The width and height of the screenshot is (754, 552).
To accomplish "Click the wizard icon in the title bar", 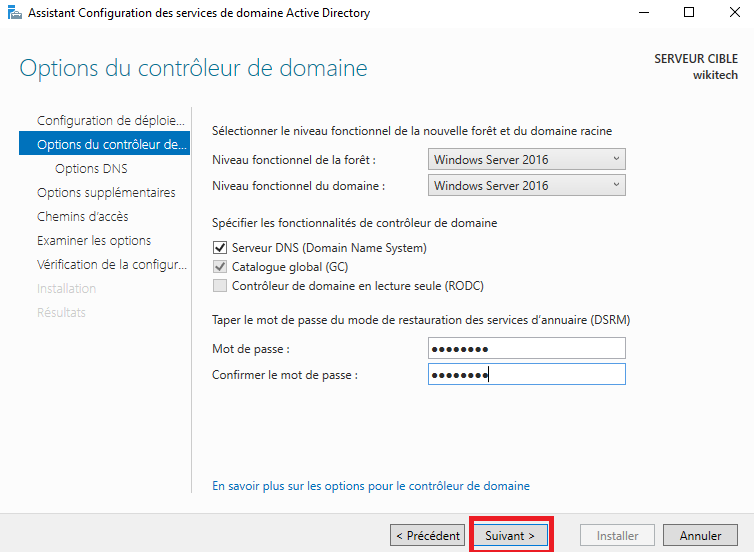I will [14, 13].
